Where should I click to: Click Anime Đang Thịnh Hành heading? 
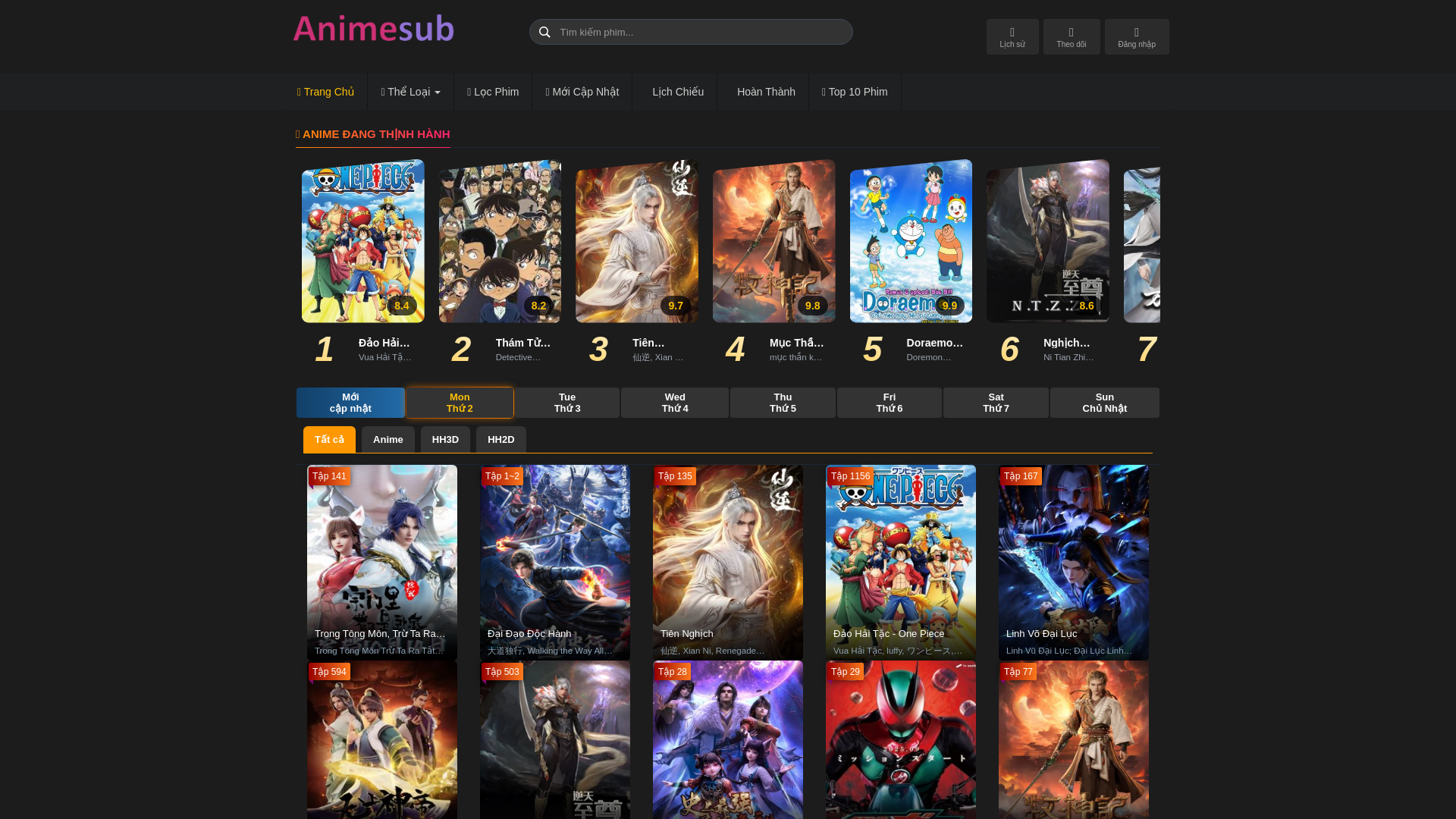click(373, 134)
